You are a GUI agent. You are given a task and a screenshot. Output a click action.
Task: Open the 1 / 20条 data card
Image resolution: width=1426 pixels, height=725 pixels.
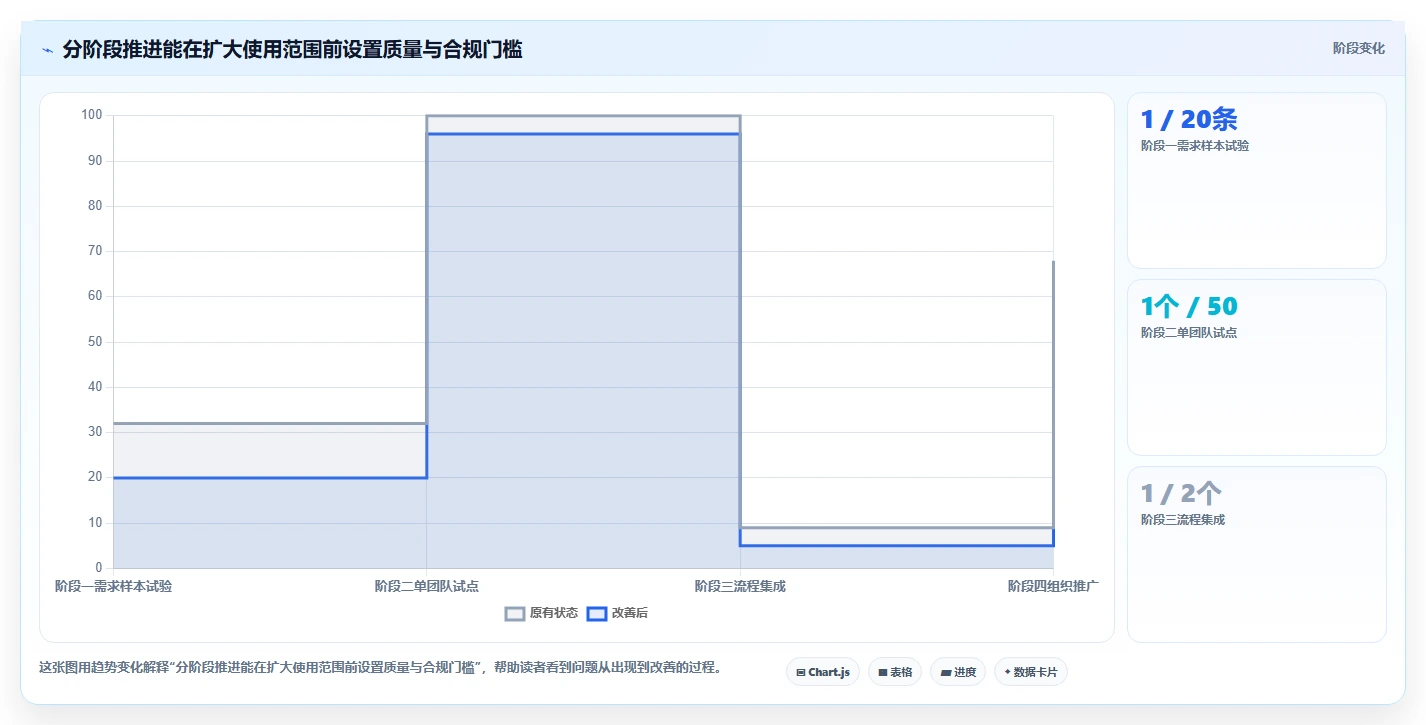[1257, 180]
